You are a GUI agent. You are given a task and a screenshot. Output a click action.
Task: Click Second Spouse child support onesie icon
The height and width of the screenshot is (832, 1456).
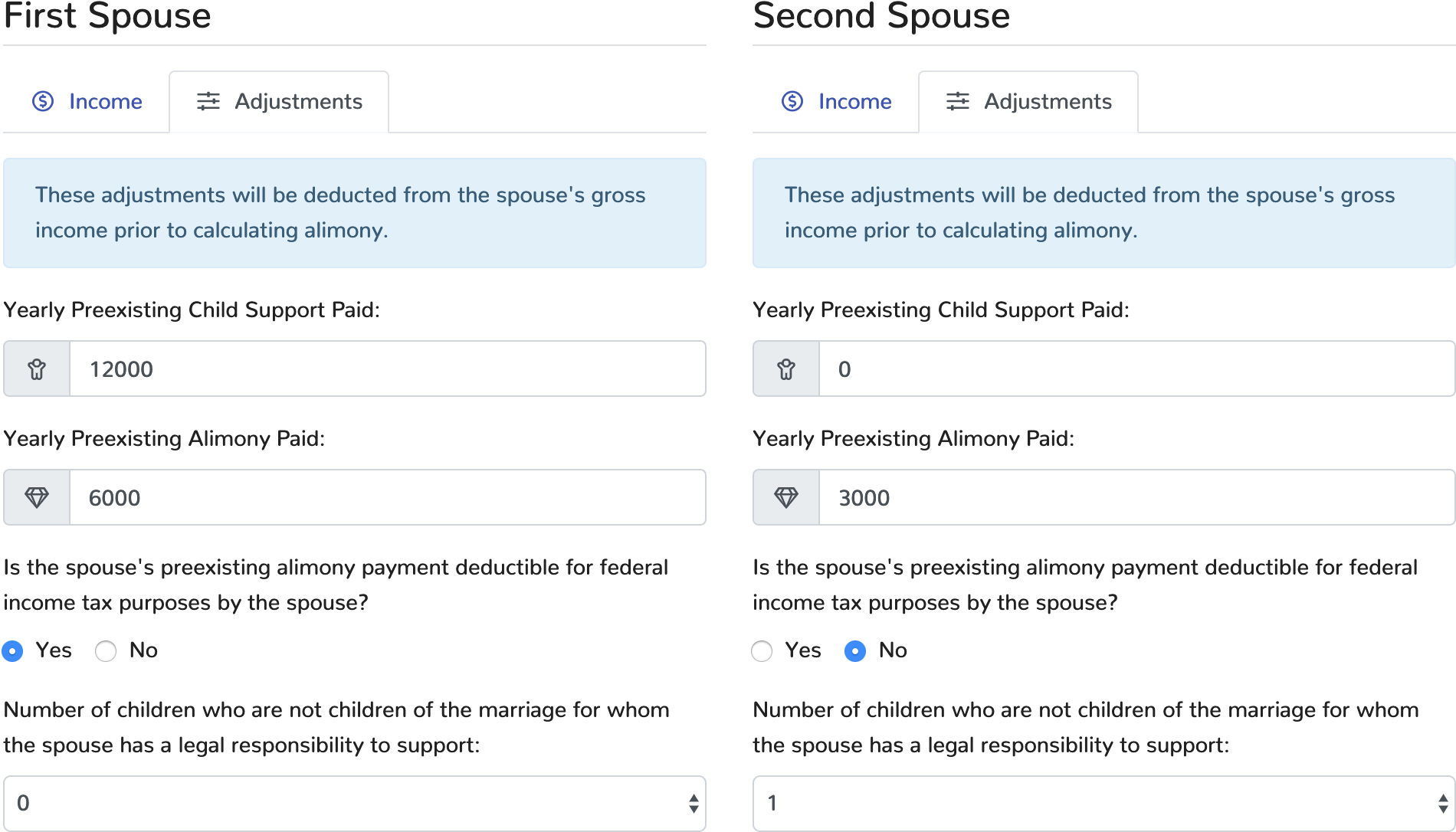click(786, 369)
